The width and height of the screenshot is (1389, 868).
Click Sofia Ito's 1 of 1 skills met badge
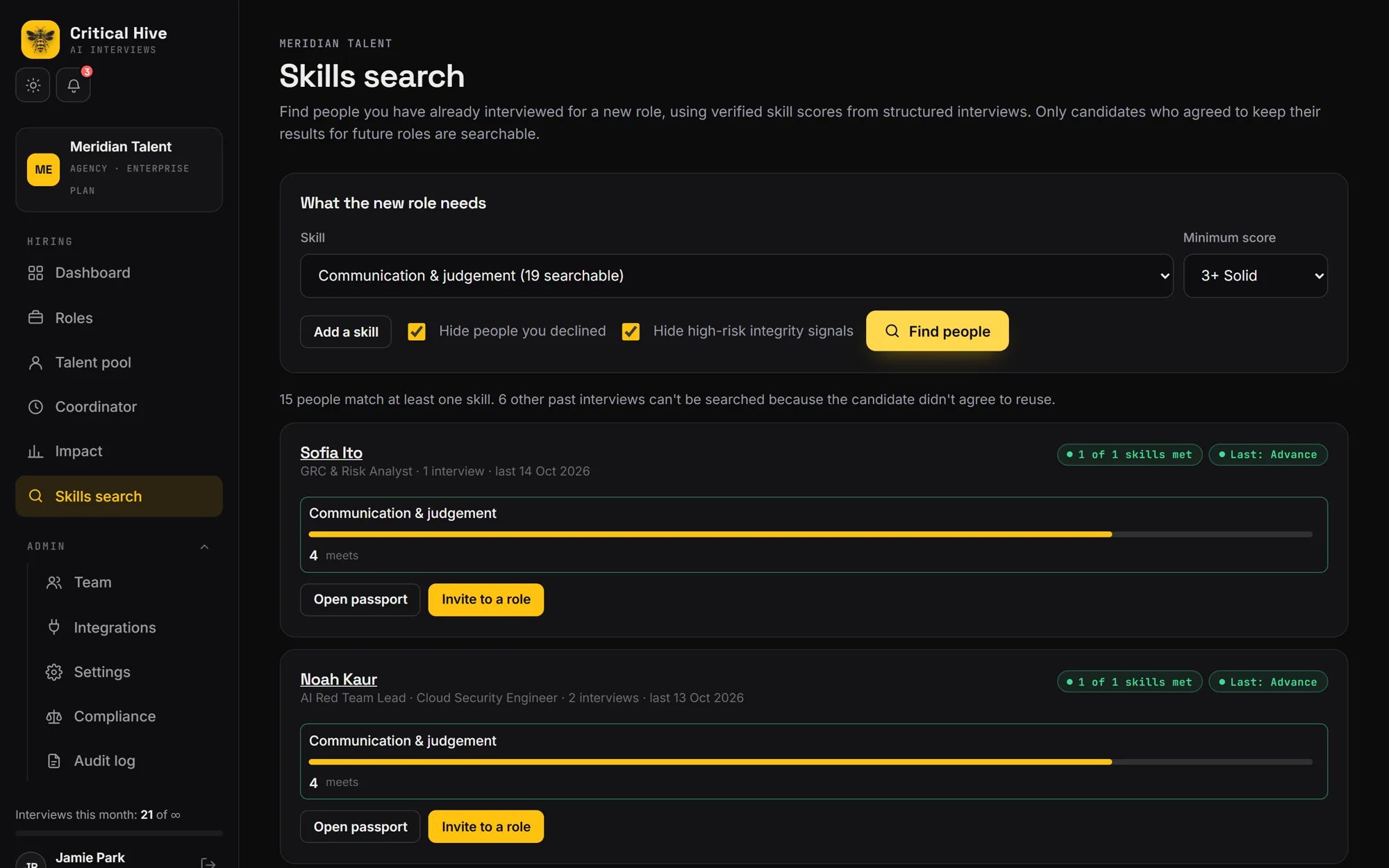pyautogui.click(x=1129, y=455)
